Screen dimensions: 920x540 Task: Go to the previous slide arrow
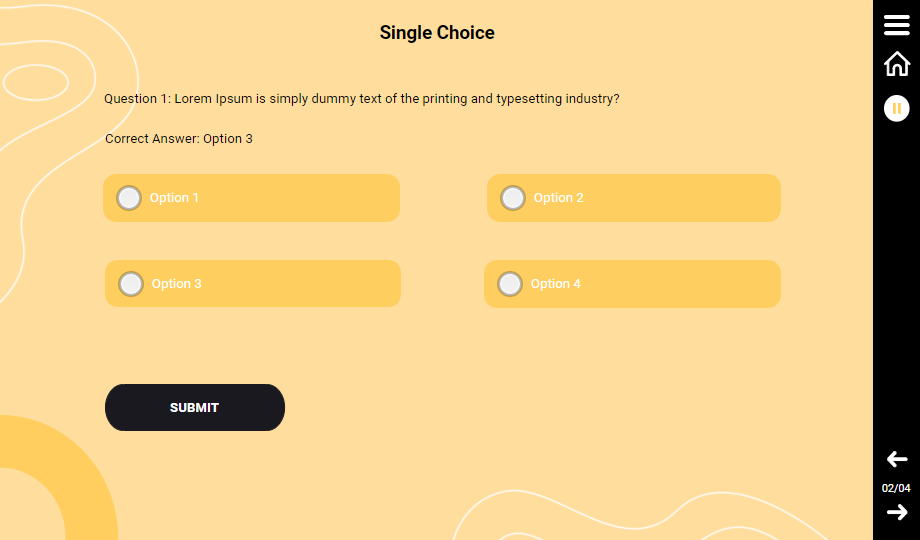(897, 460)
